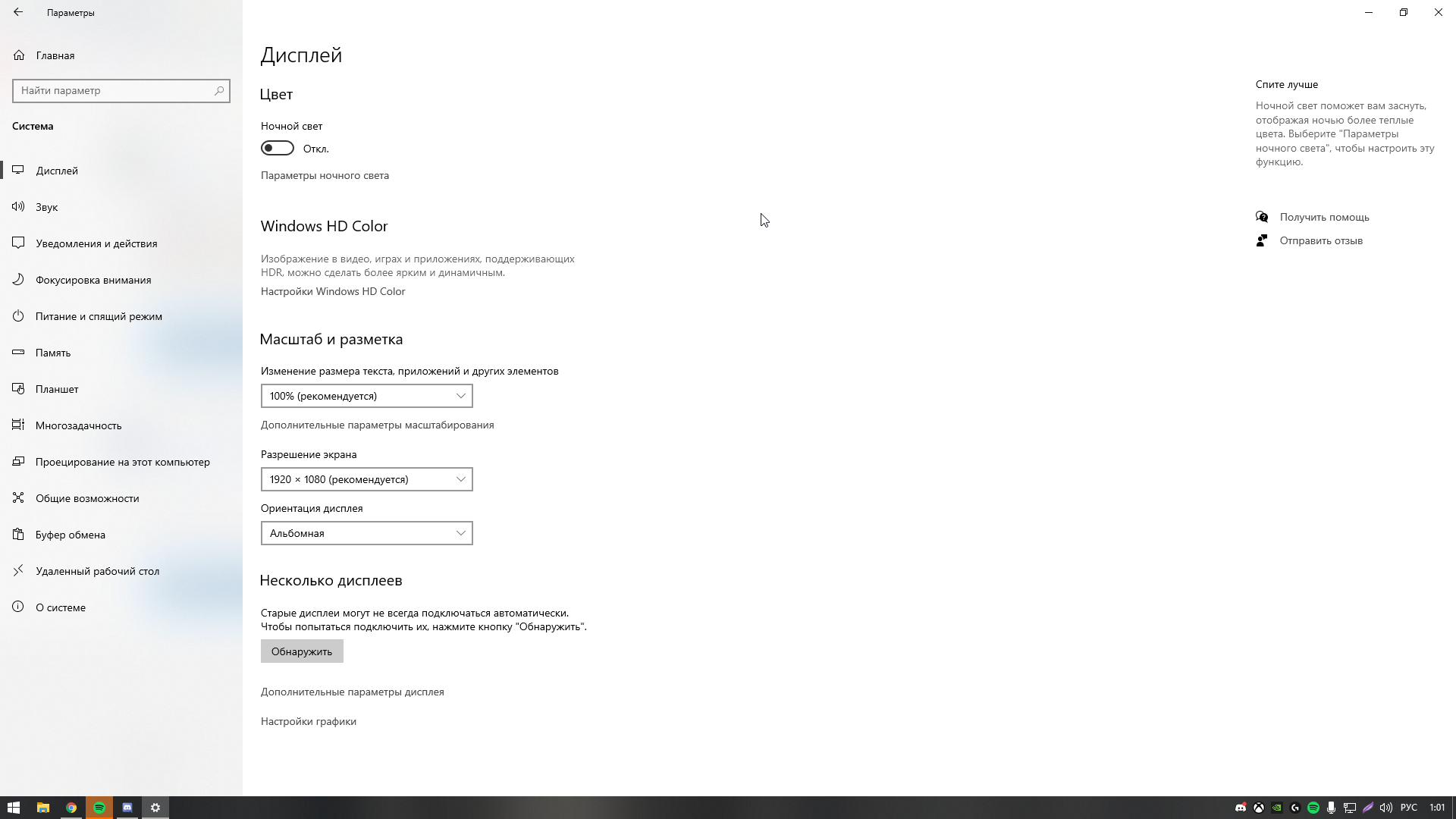Screen dimensions: 1456x819
Task: Open Масштаб 100% dropdown menu
Action: 366,395
